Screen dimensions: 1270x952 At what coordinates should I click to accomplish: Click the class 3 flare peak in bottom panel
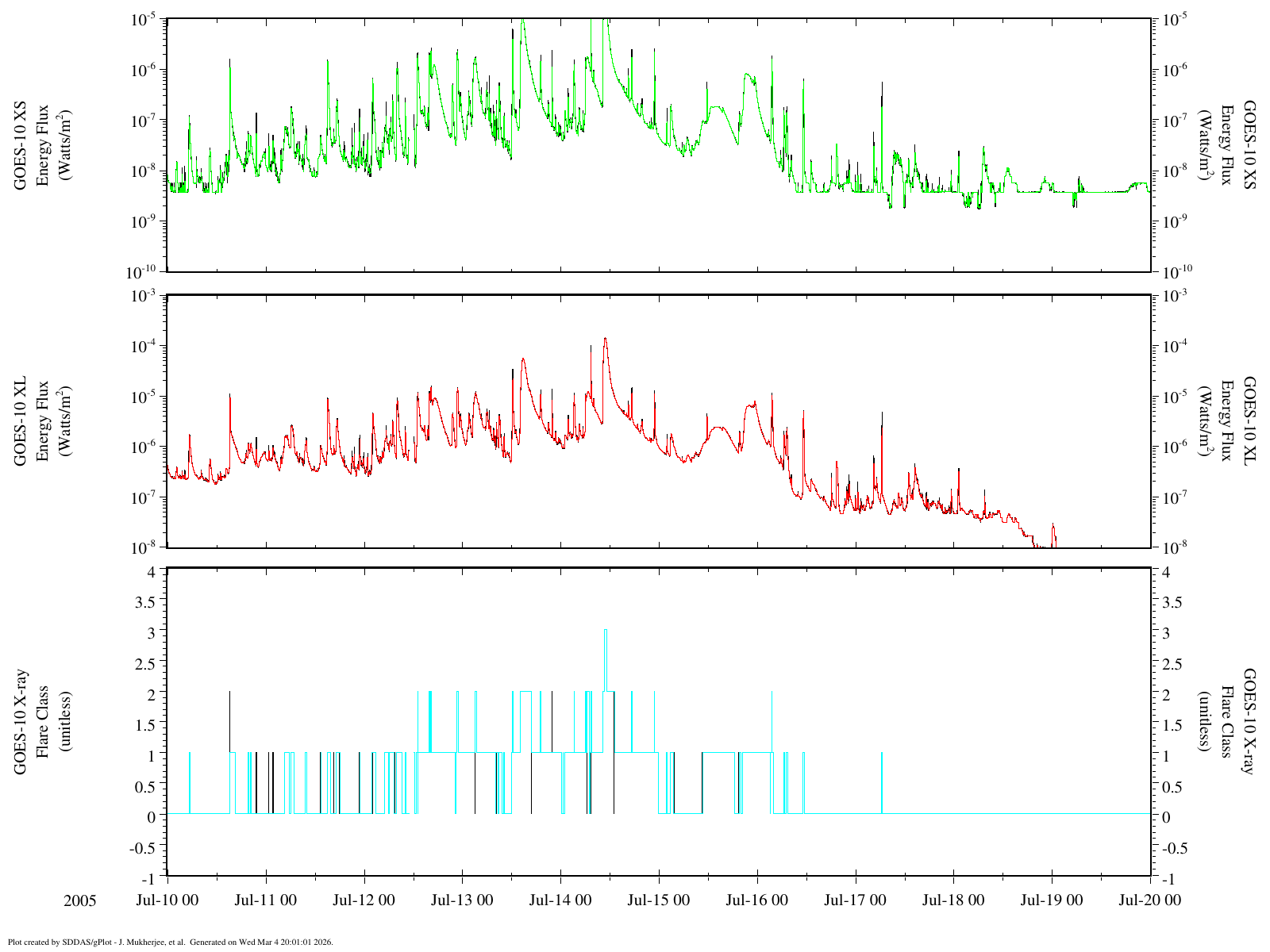[606, 631]
